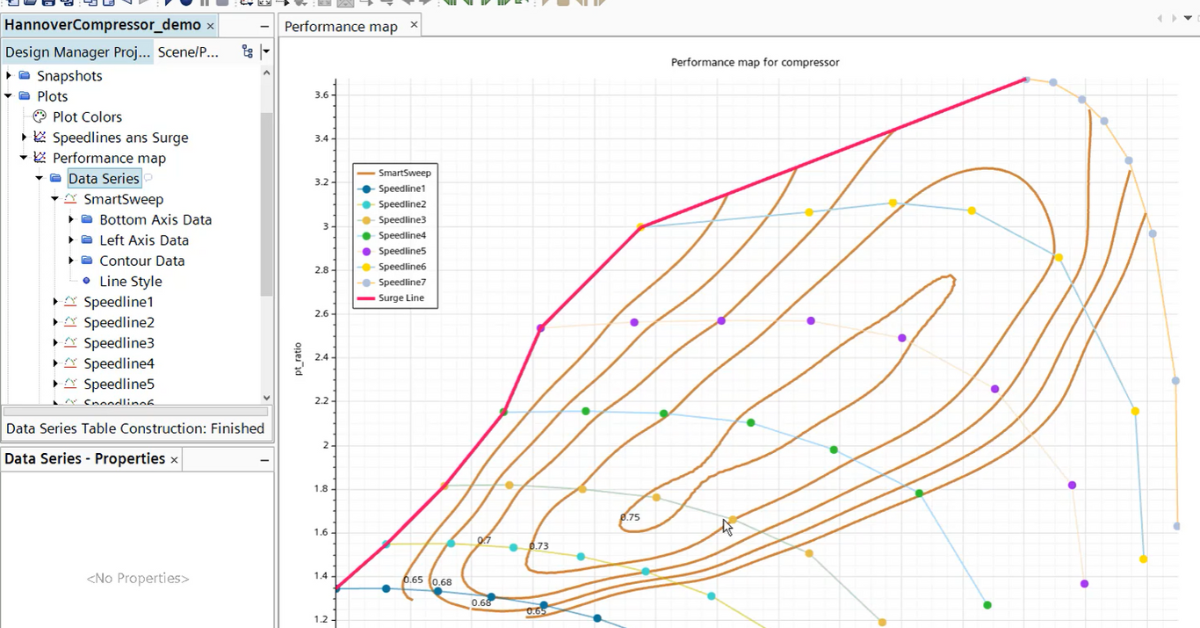Click the Data Series Table Construction status message

coord(137,427)
